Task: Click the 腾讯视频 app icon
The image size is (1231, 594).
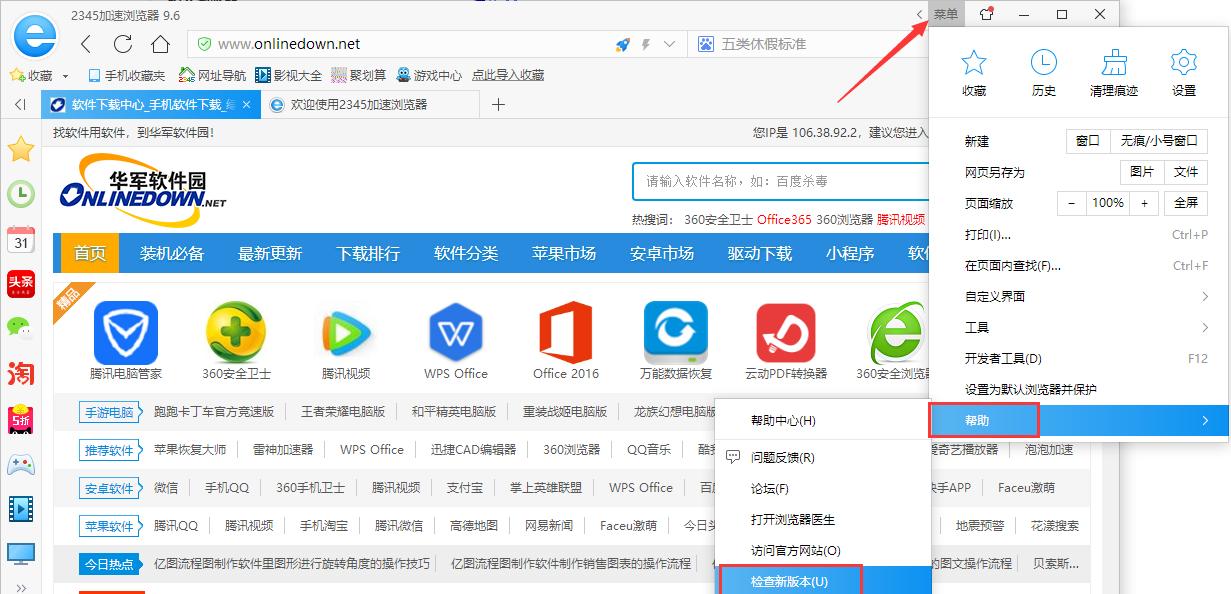Action: (346, 333)
